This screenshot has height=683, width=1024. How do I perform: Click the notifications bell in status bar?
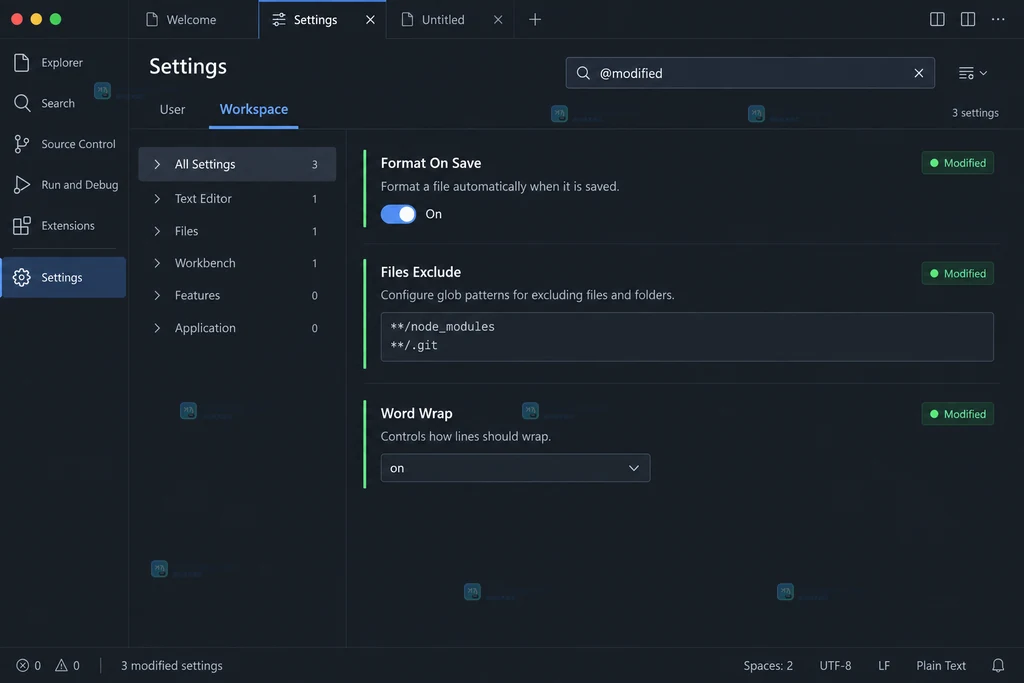pos(997,665)
